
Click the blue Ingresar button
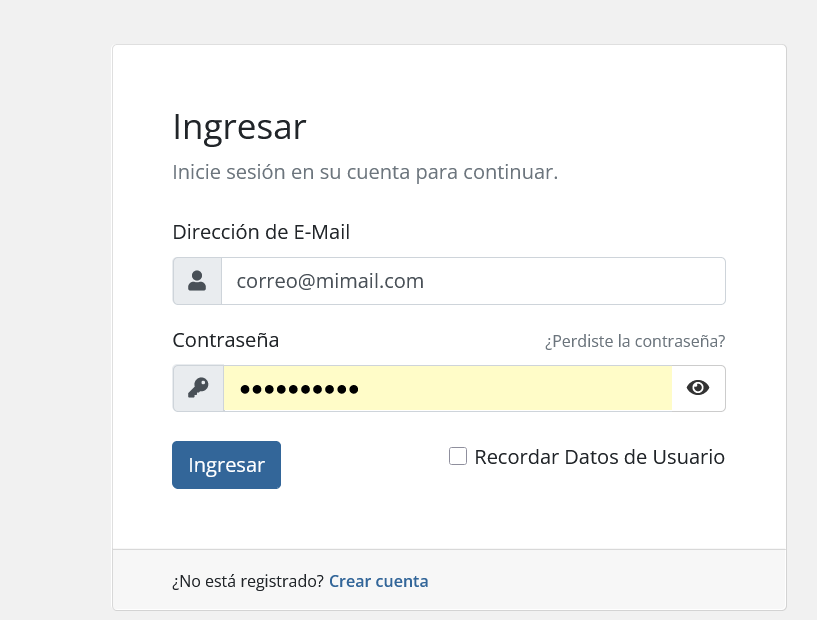point(226,465)
